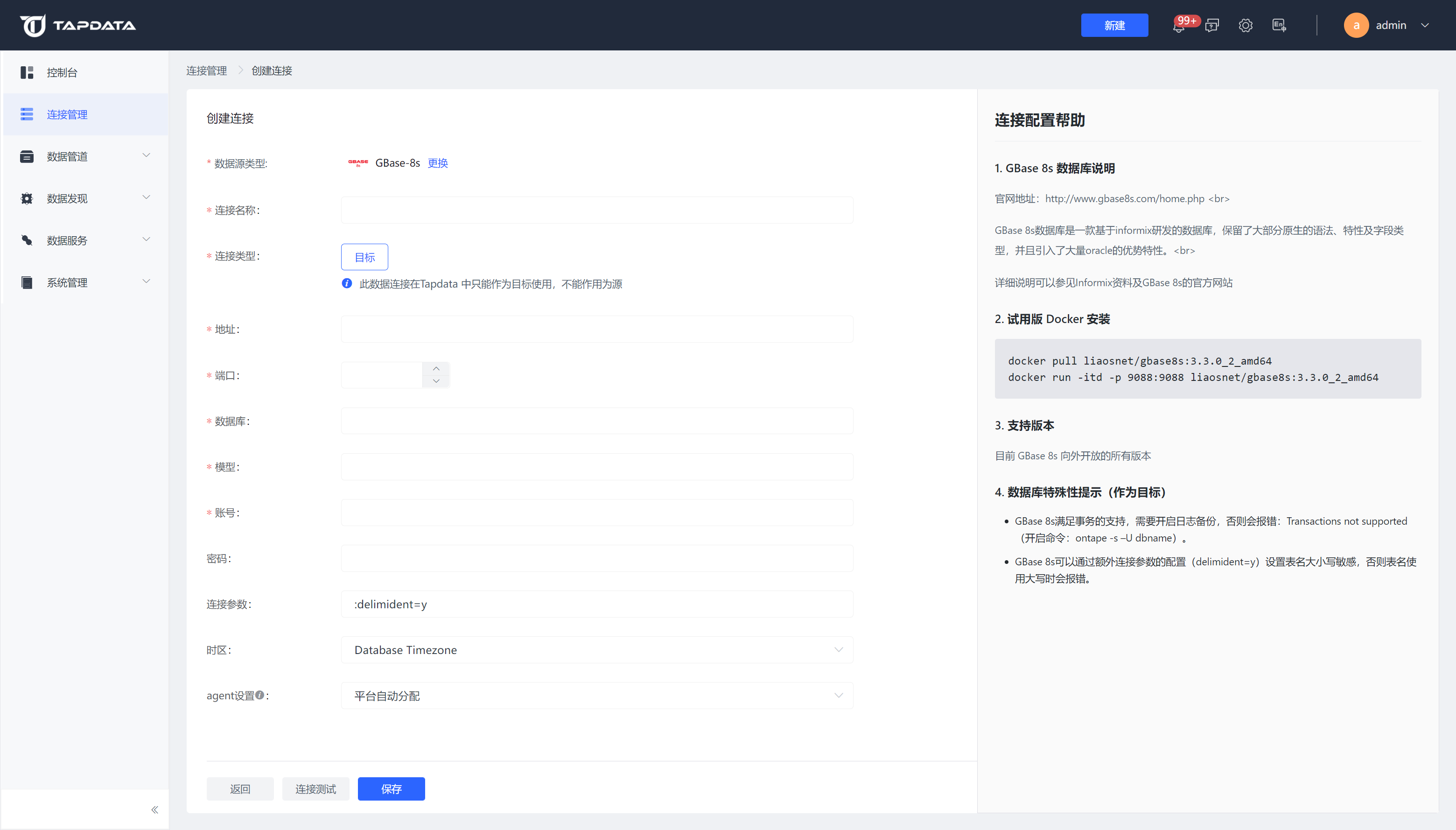Click the 更换 data source link
The width and height of the screenshot is (1456, 830).
point(438,163)
